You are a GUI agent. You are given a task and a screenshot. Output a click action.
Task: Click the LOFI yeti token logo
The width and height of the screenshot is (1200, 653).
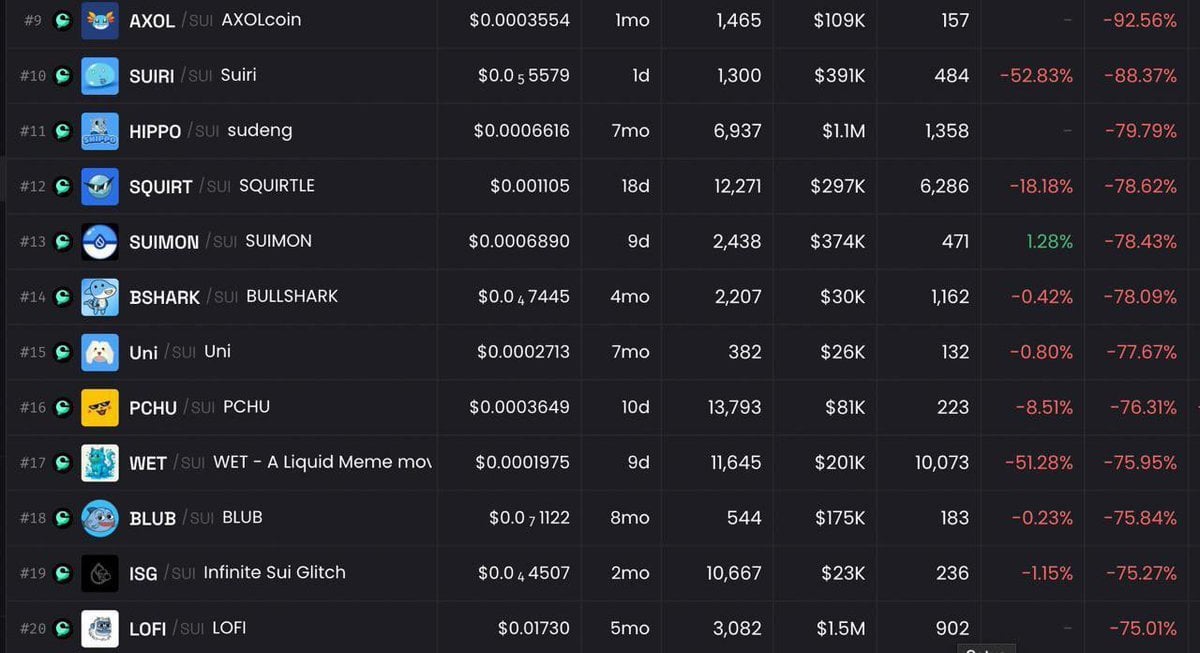100,628
